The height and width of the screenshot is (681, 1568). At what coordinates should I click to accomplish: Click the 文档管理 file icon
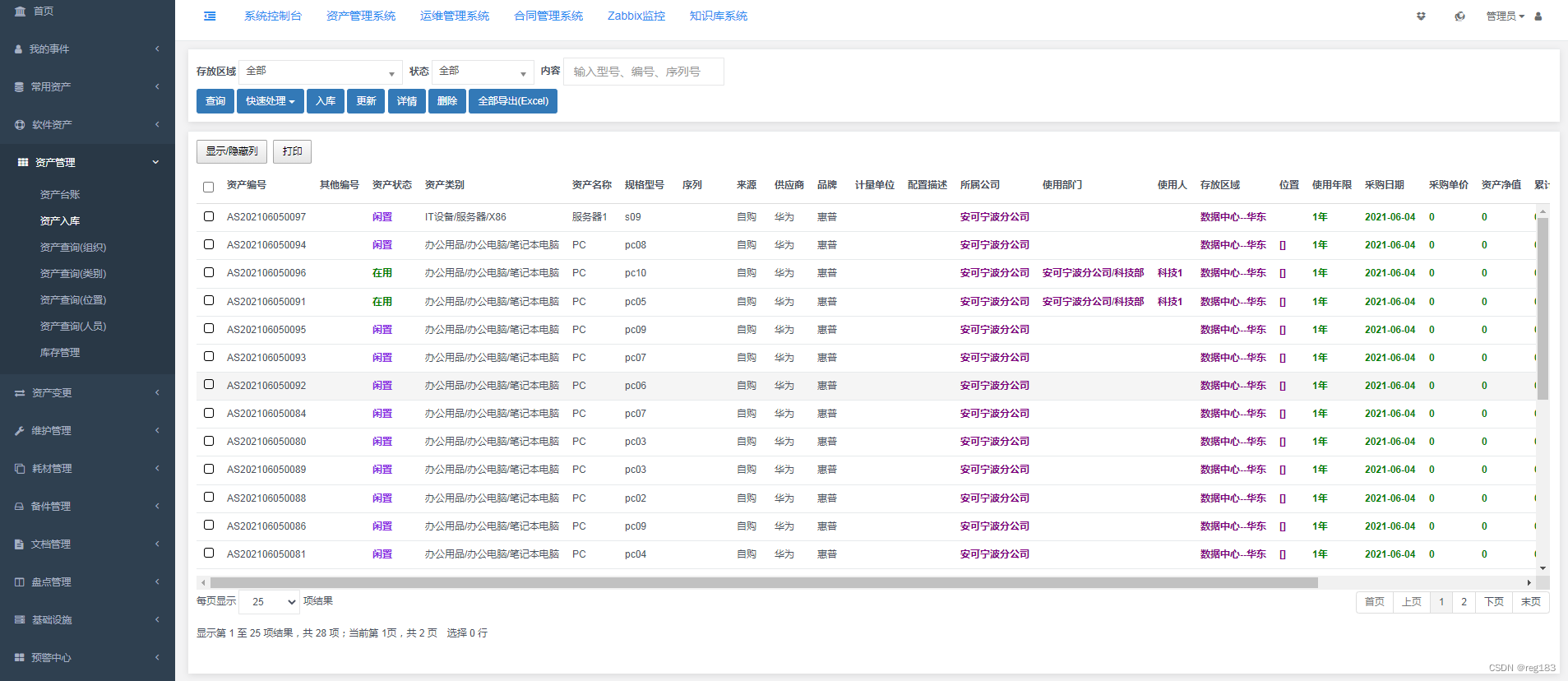click(x=19, y=544)
